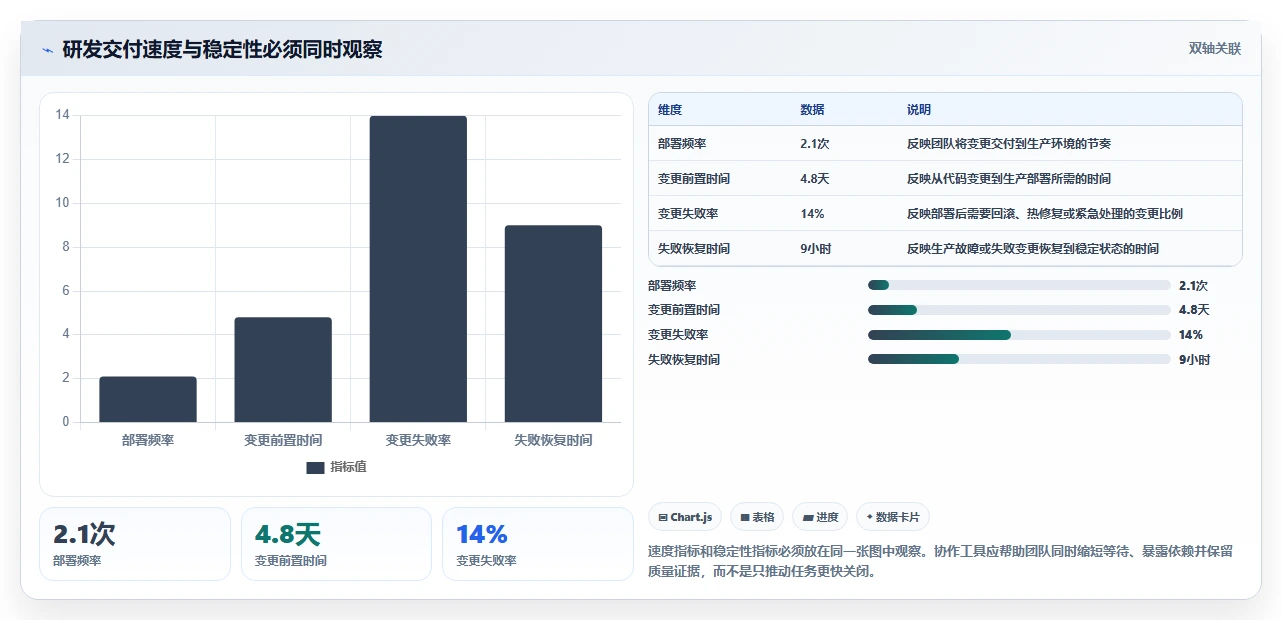Click the 2.1次 cell in the table
The image size is (1282, 620).
tap(815, 144)
